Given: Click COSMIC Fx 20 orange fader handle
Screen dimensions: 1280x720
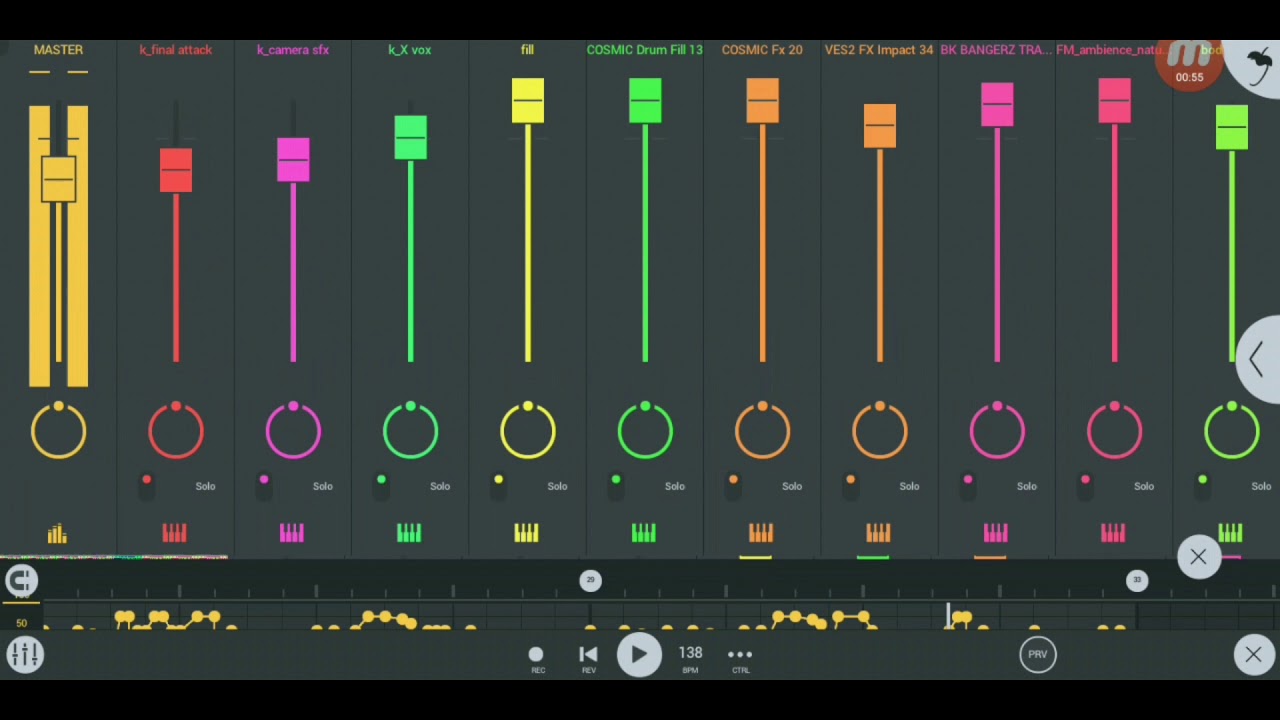Looking at the screenshot, I should (762, 101).
